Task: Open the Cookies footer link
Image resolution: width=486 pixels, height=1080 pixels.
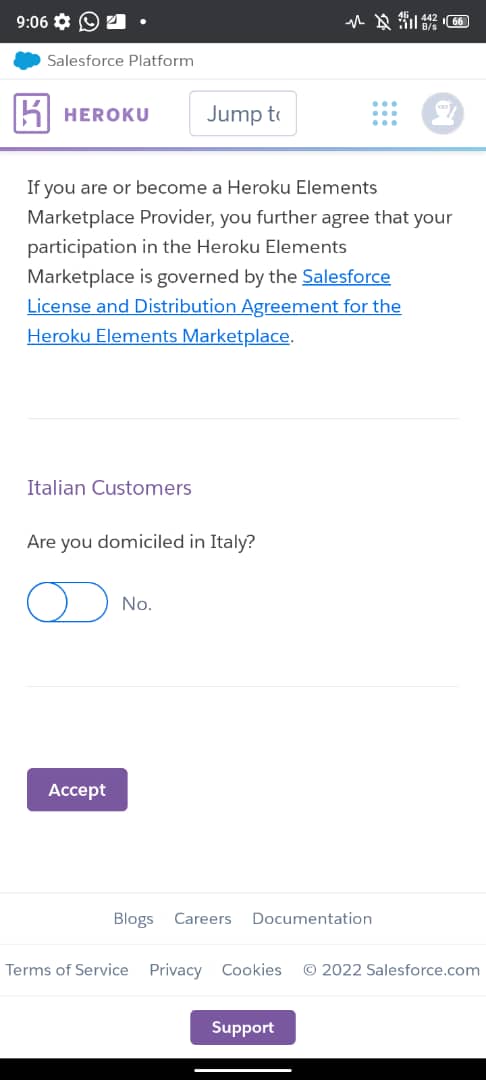Action: pyautogui.click(x=252, y=970)
